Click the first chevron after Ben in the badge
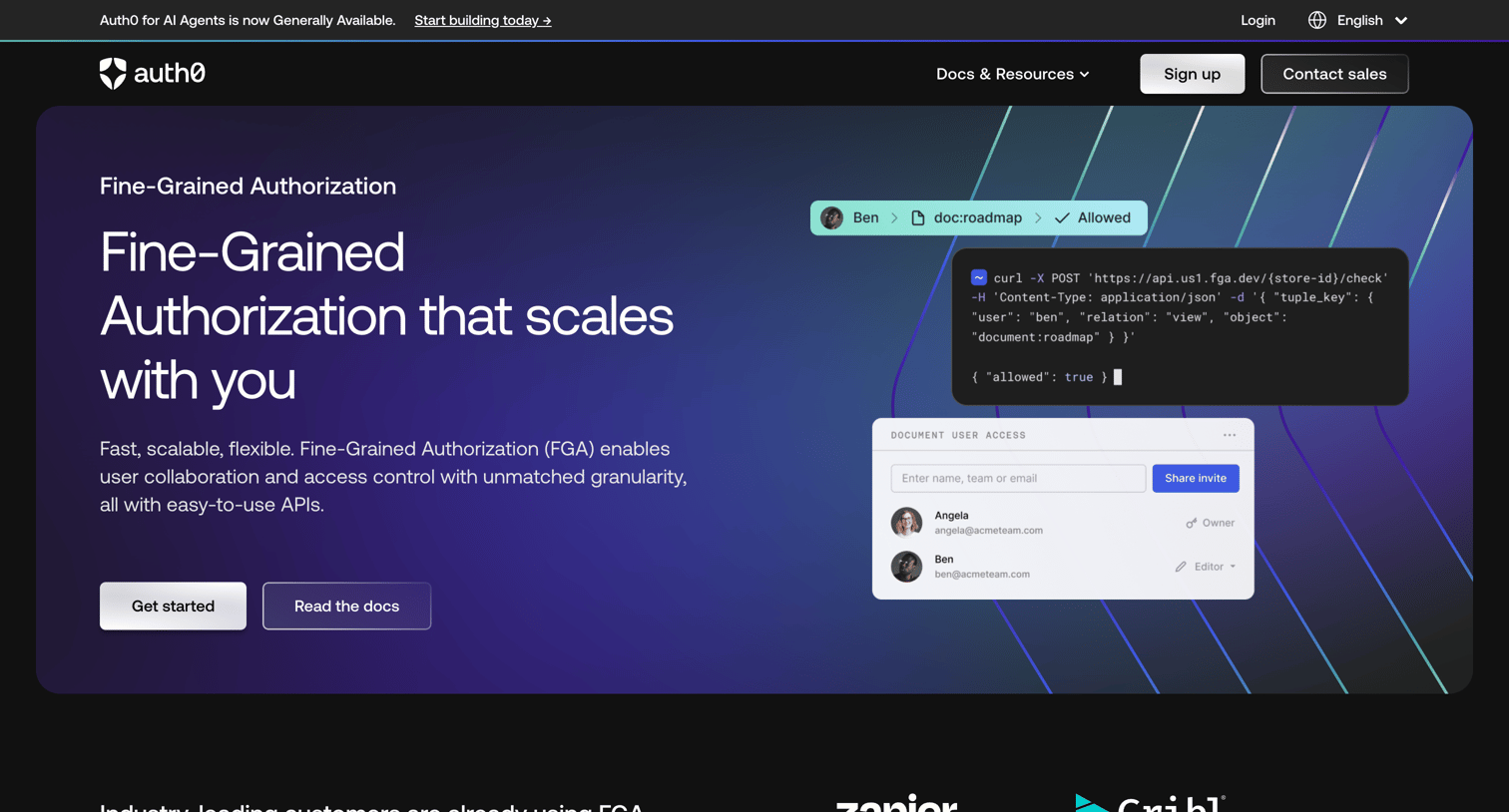 click(x=894, y=217)
